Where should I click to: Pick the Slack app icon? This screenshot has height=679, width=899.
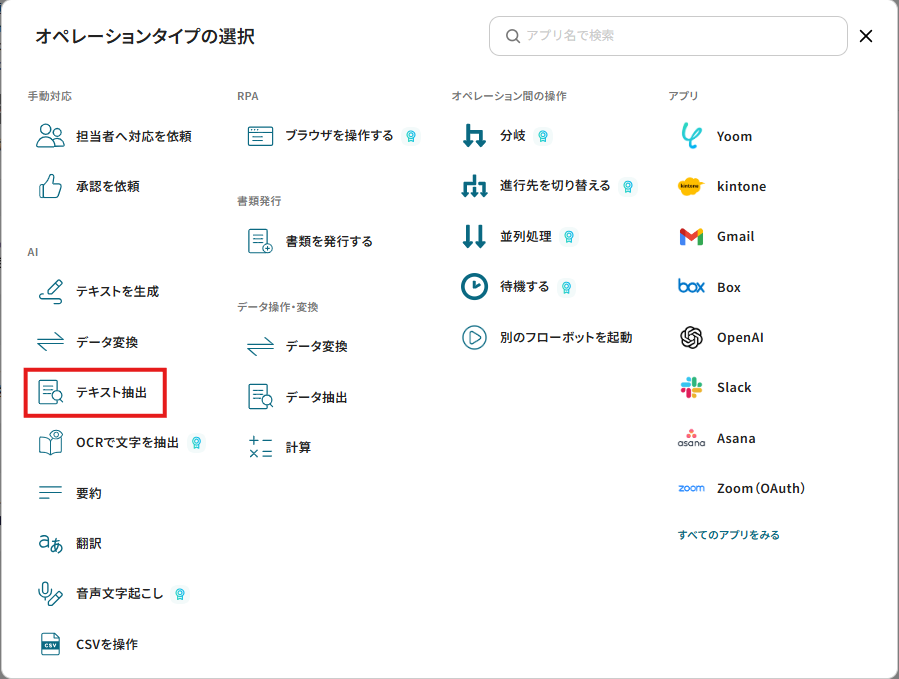coord(691,388)
